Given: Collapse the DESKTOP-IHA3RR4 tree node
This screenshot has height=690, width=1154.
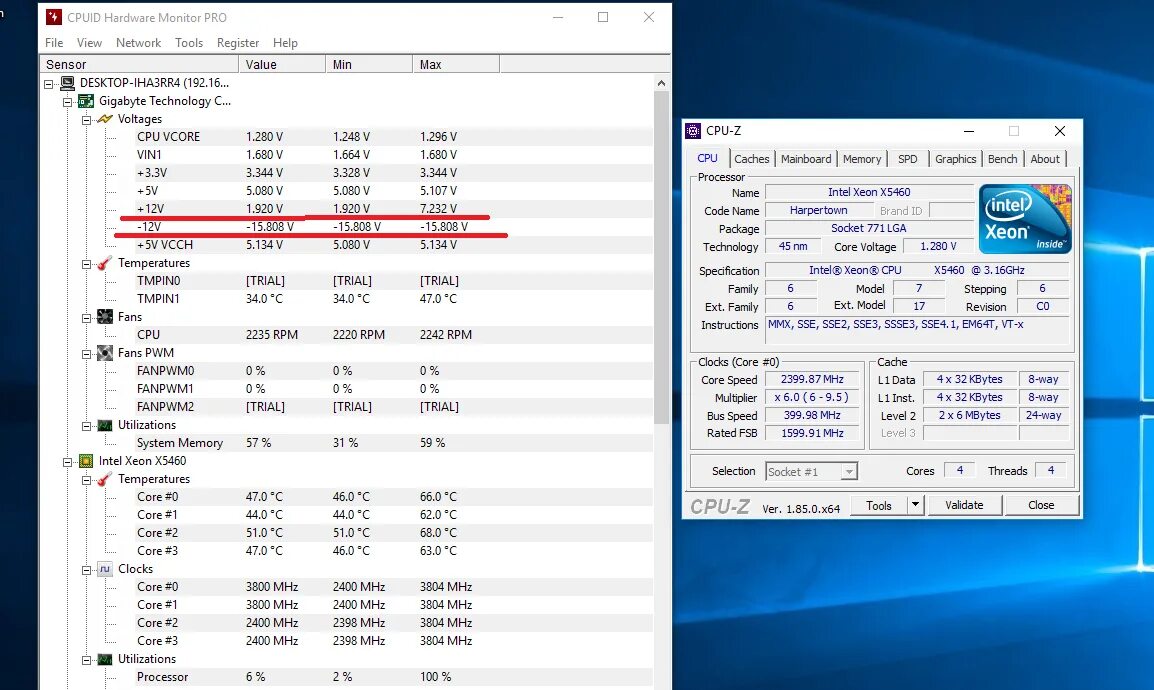Looking at the screenshot, I should (x=49, y=84).
